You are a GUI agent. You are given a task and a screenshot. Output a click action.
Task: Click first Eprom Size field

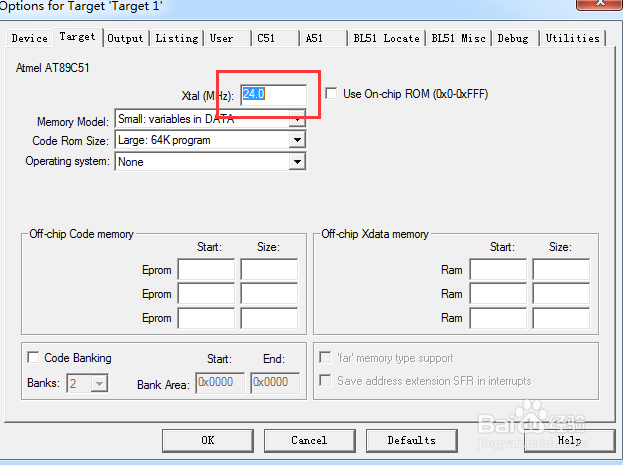[x=269, y=270]
